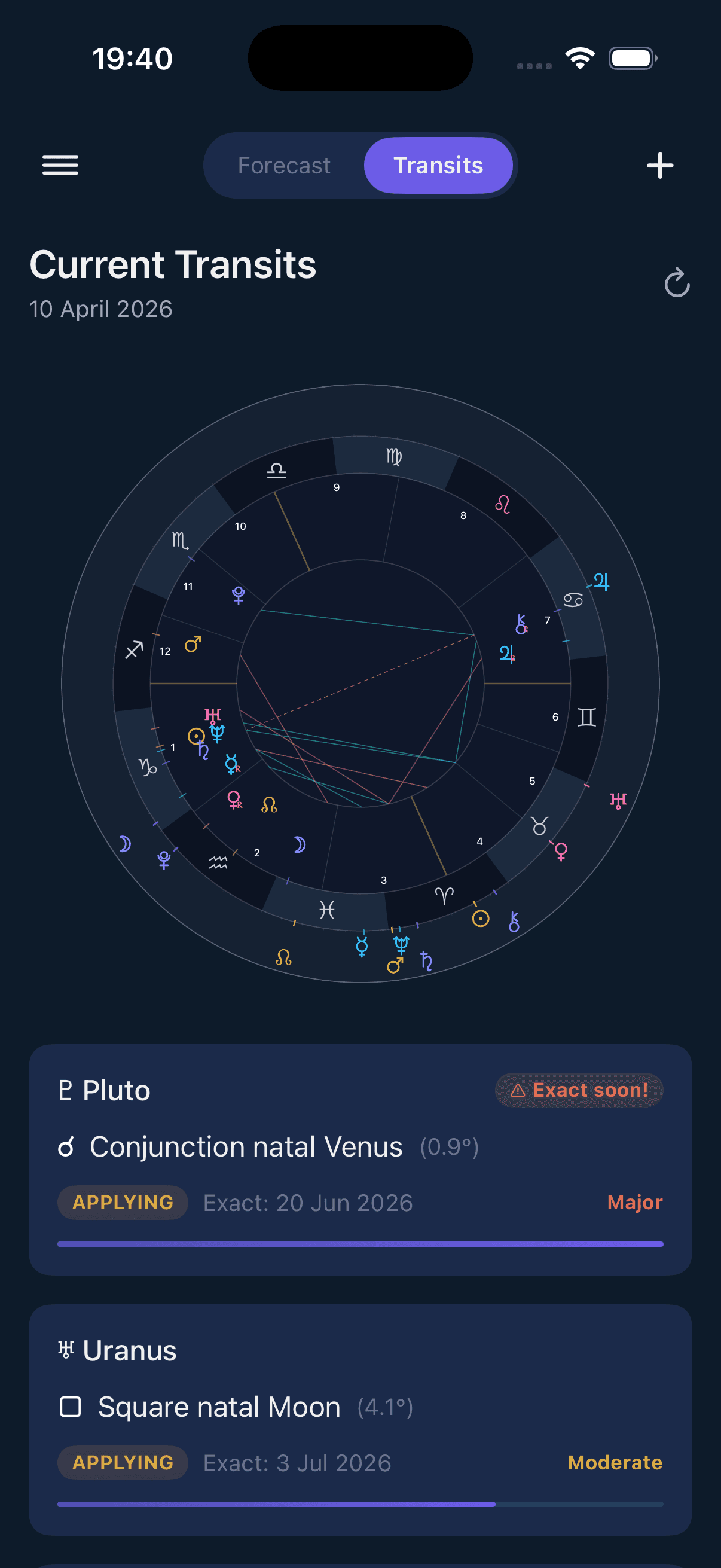Refresh the current transits

[676, 283]
